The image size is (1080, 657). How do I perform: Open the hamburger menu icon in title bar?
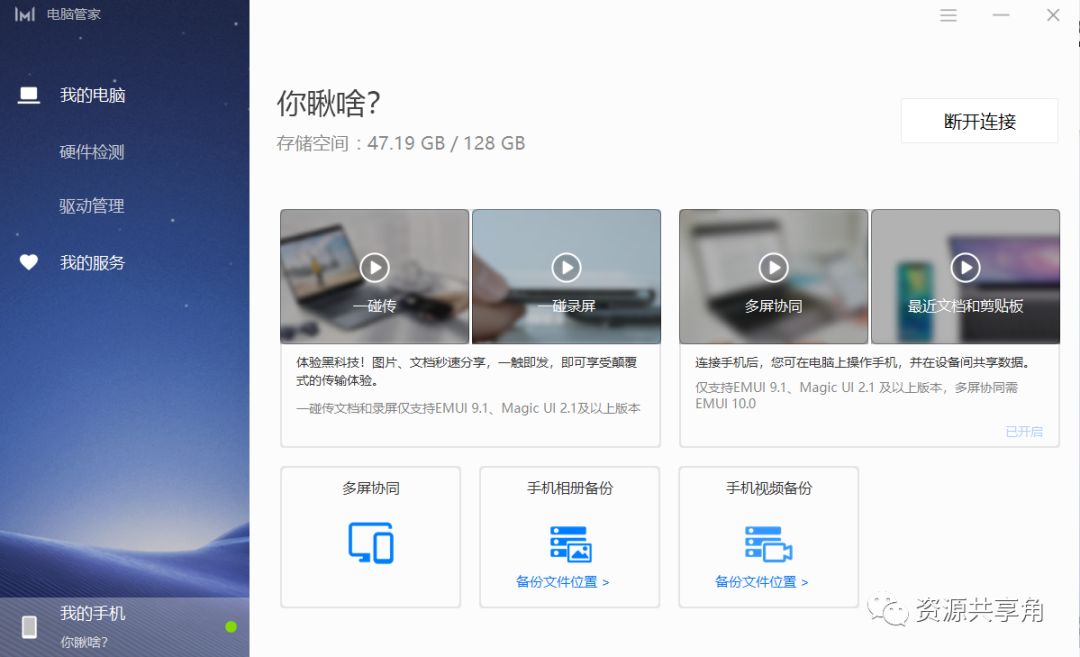948,15
